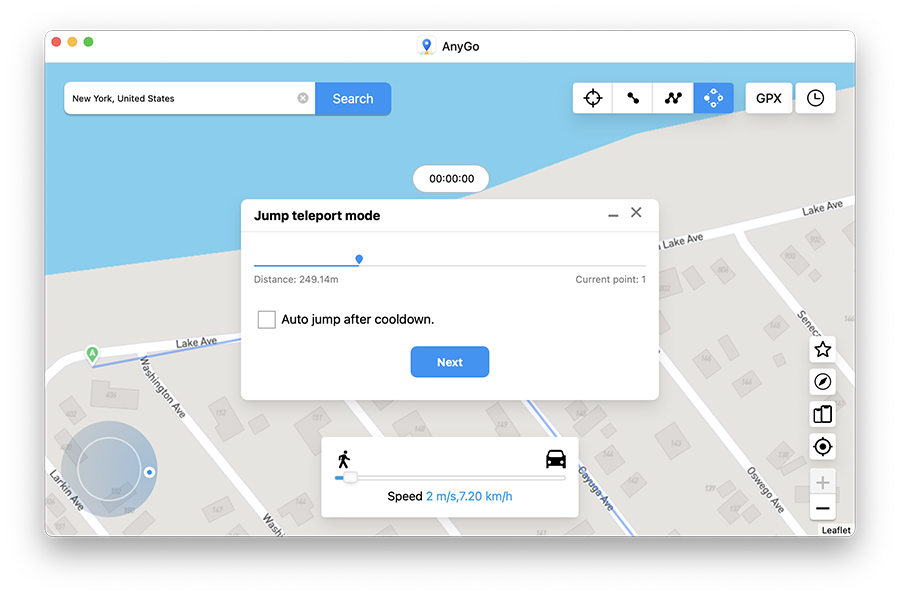Open the history clock icon

(815, 98)
